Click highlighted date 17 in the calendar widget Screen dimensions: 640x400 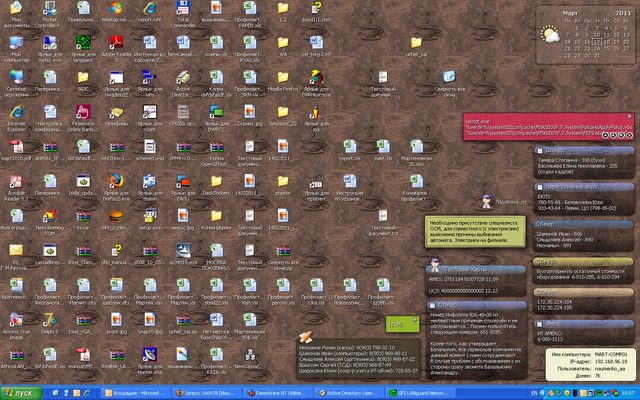(x=597, y=42)
